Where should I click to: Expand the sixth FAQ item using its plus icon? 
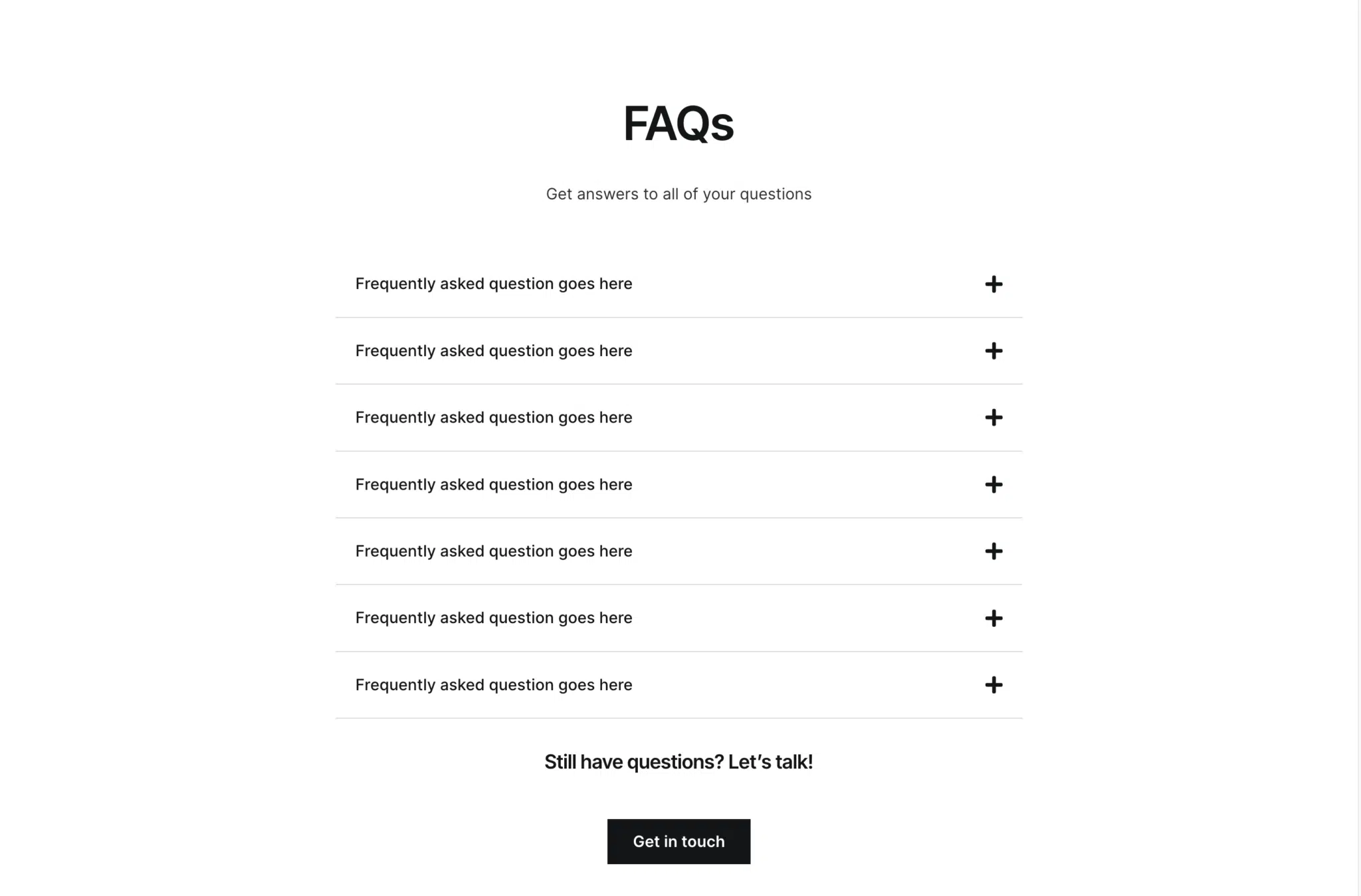pos(994,618)
